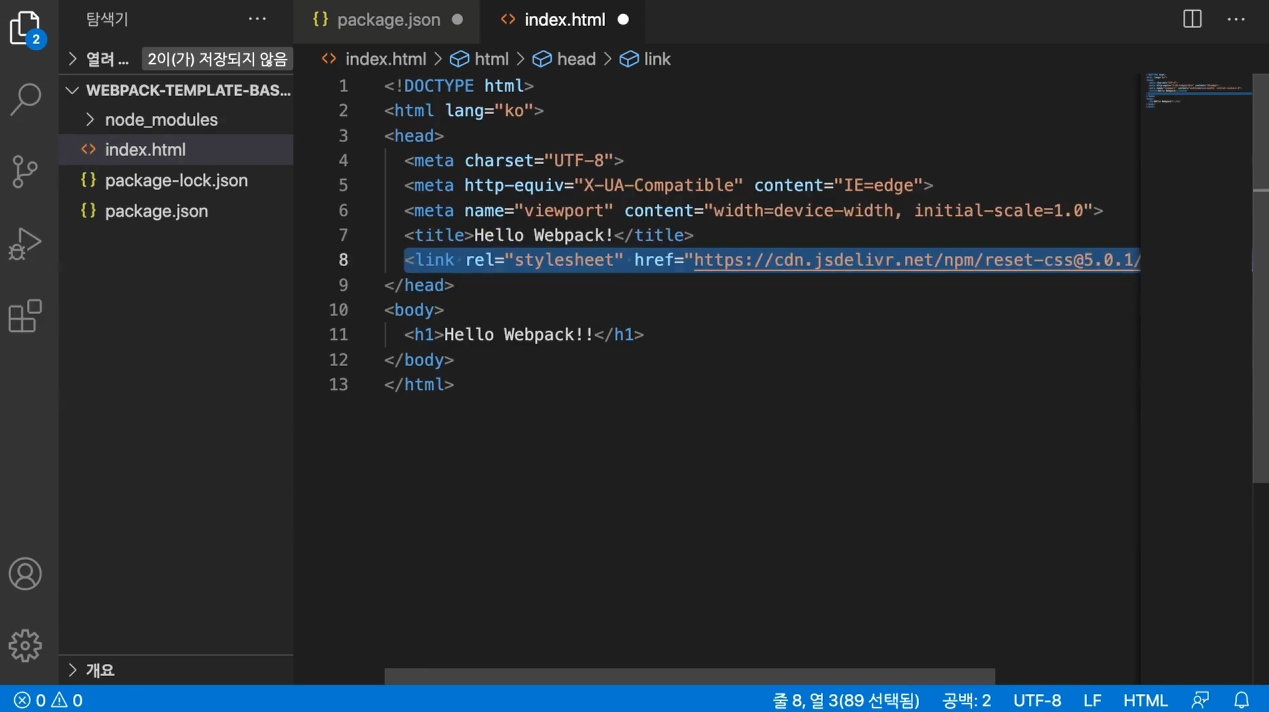Click the unsaved dot on the index.html tab

(x=623, y=19)
